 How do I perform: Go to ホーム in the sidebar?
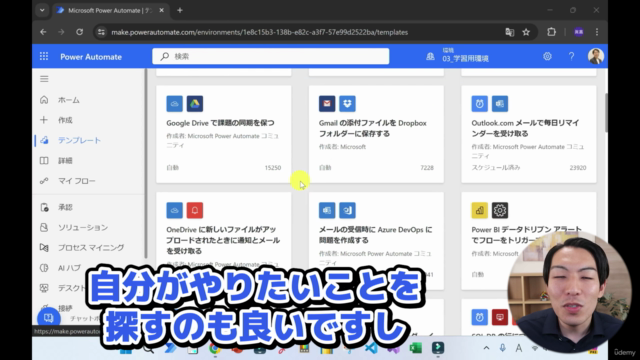click(69, 100)
